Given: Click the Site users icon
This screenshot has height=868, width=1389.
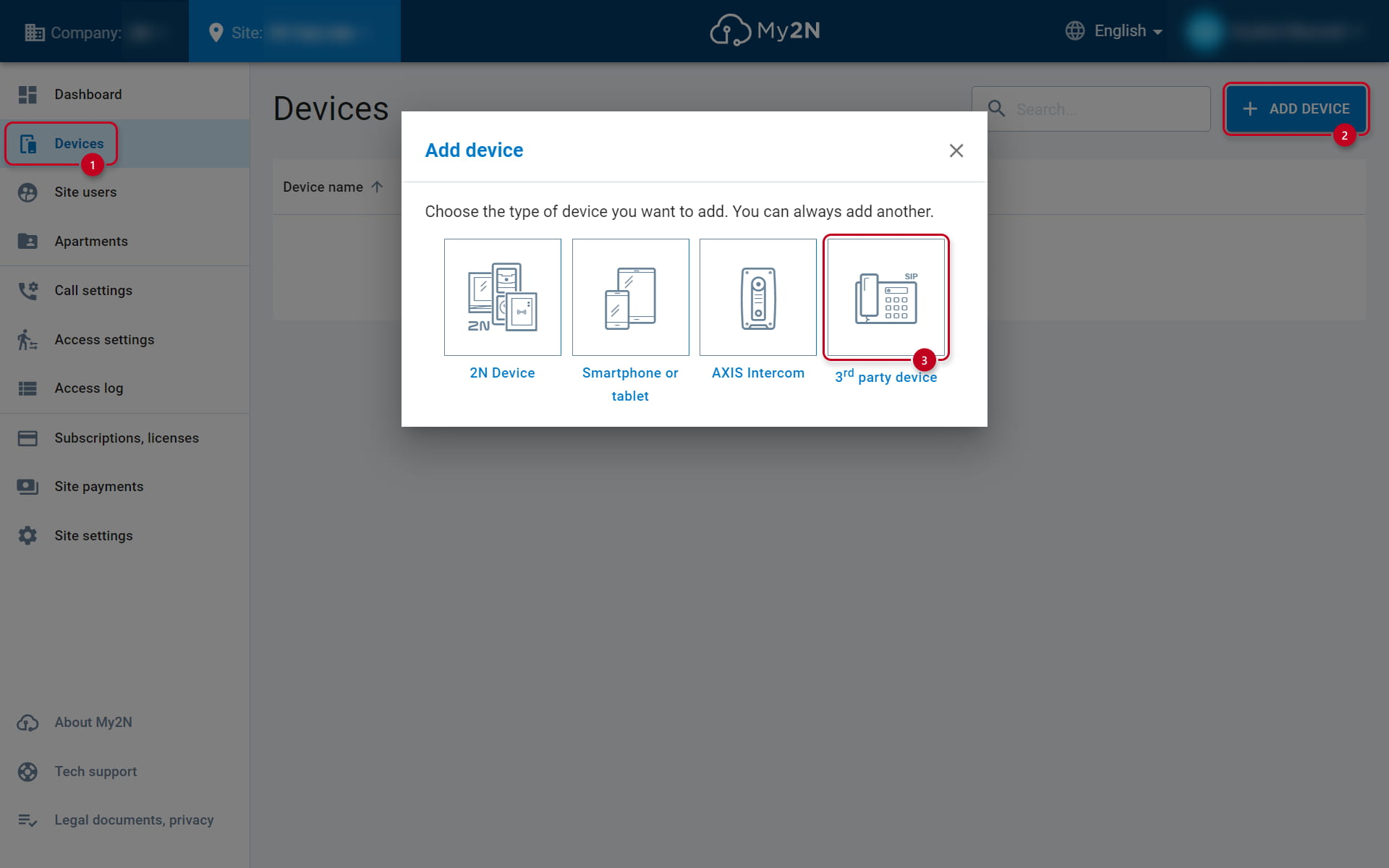Looking at the screenshot, I should tap(27, 192).
